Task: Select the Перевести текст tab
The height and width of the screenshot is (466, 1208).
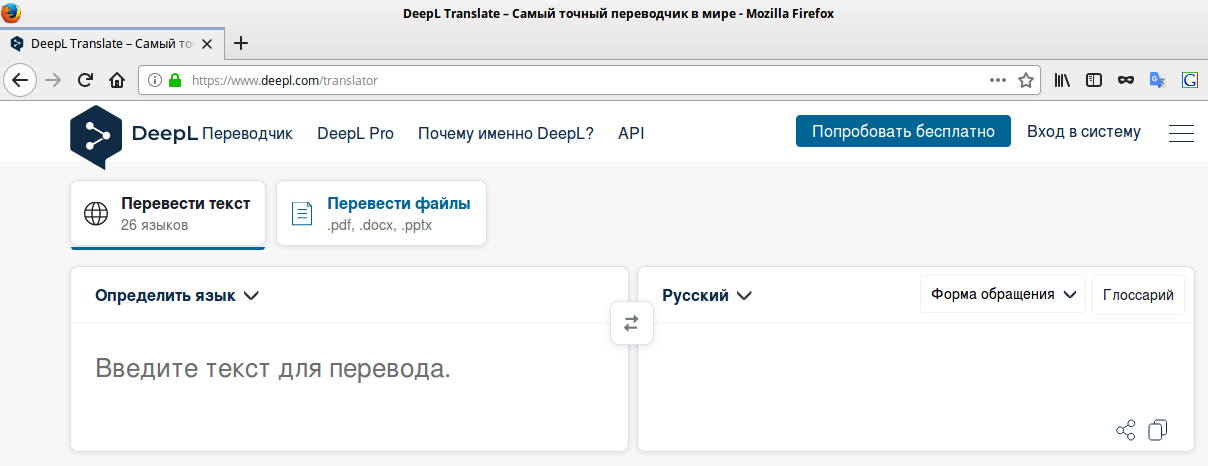Action: tap(168, 213)
